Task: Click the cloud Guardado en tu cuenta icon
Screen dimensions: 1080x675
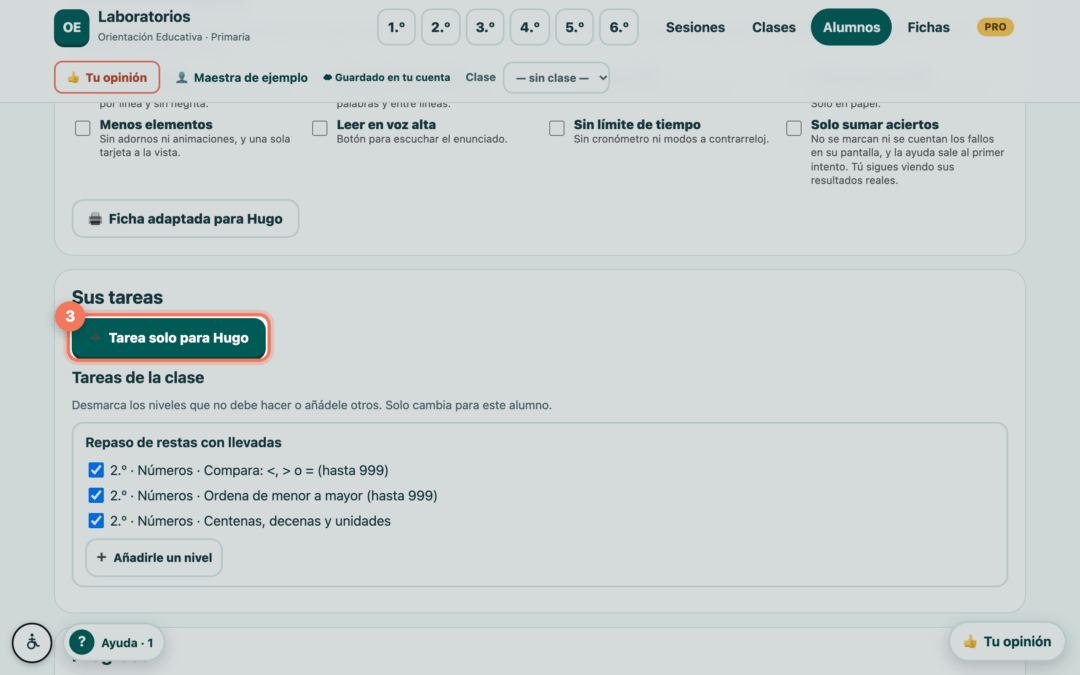Action: tap(327, 78)
